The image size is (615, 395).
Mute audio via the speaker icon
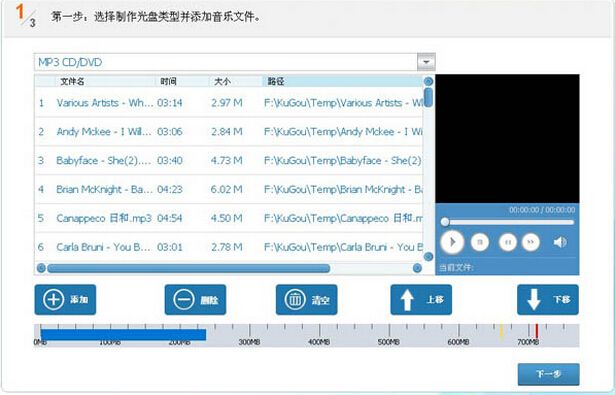point(560,242)
